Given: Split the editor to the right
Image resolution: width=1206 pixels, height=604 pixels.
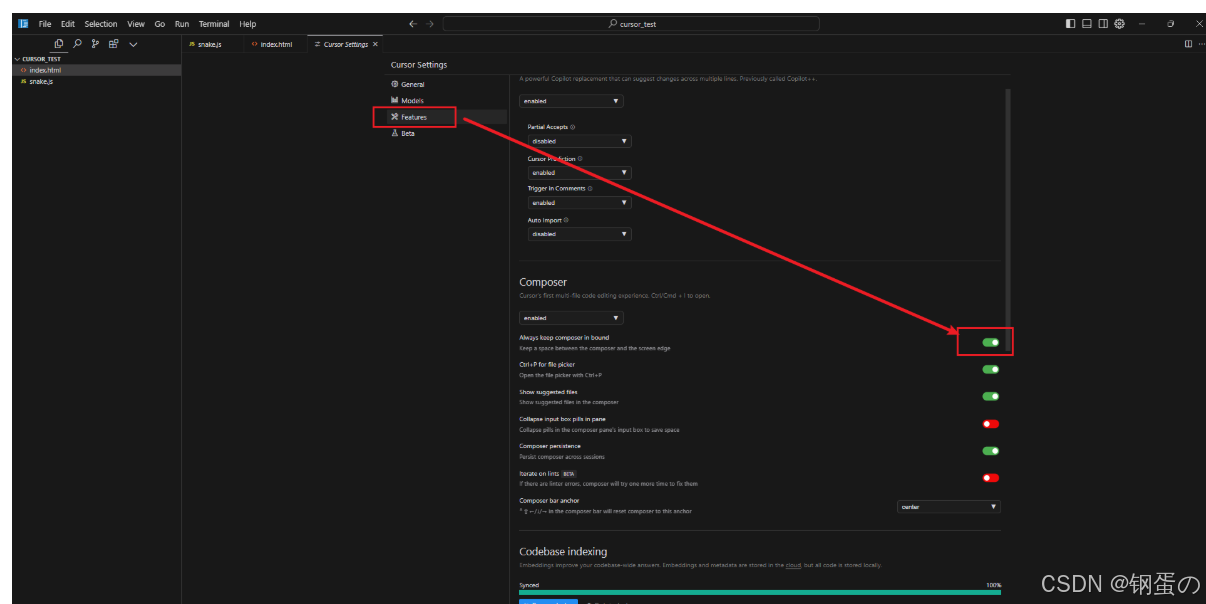Looking at the screenshot, I should pyautogui.click(x=1188, y=44).
